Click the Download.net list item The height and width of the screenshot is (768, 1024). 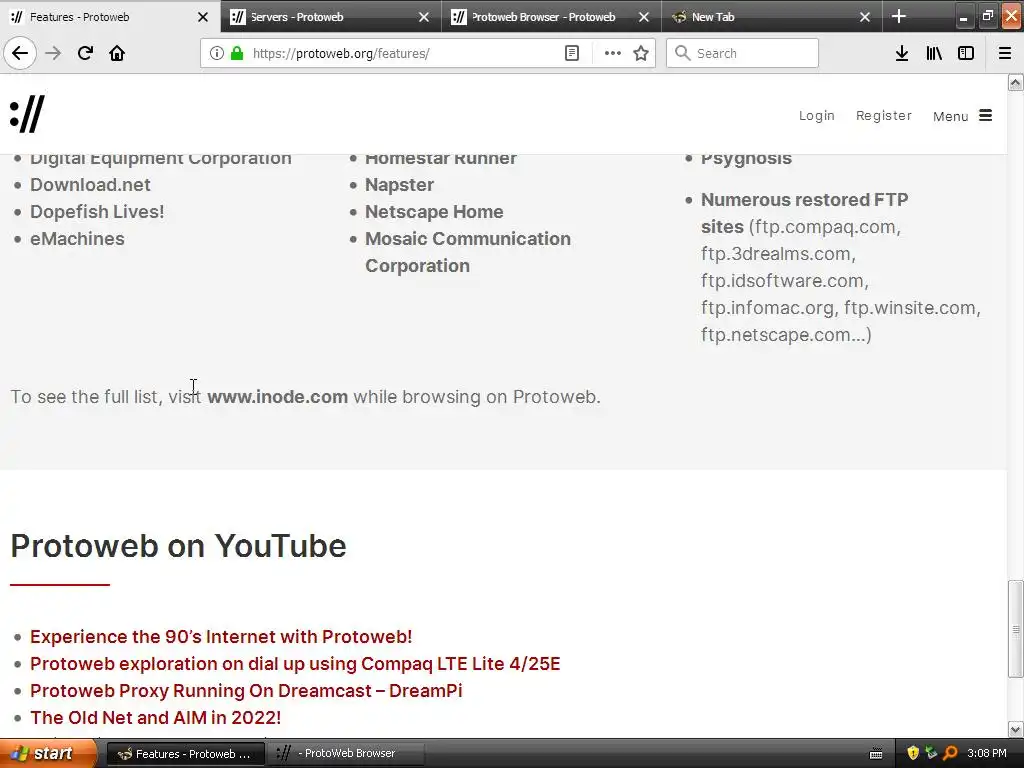(x=90, y=185)
